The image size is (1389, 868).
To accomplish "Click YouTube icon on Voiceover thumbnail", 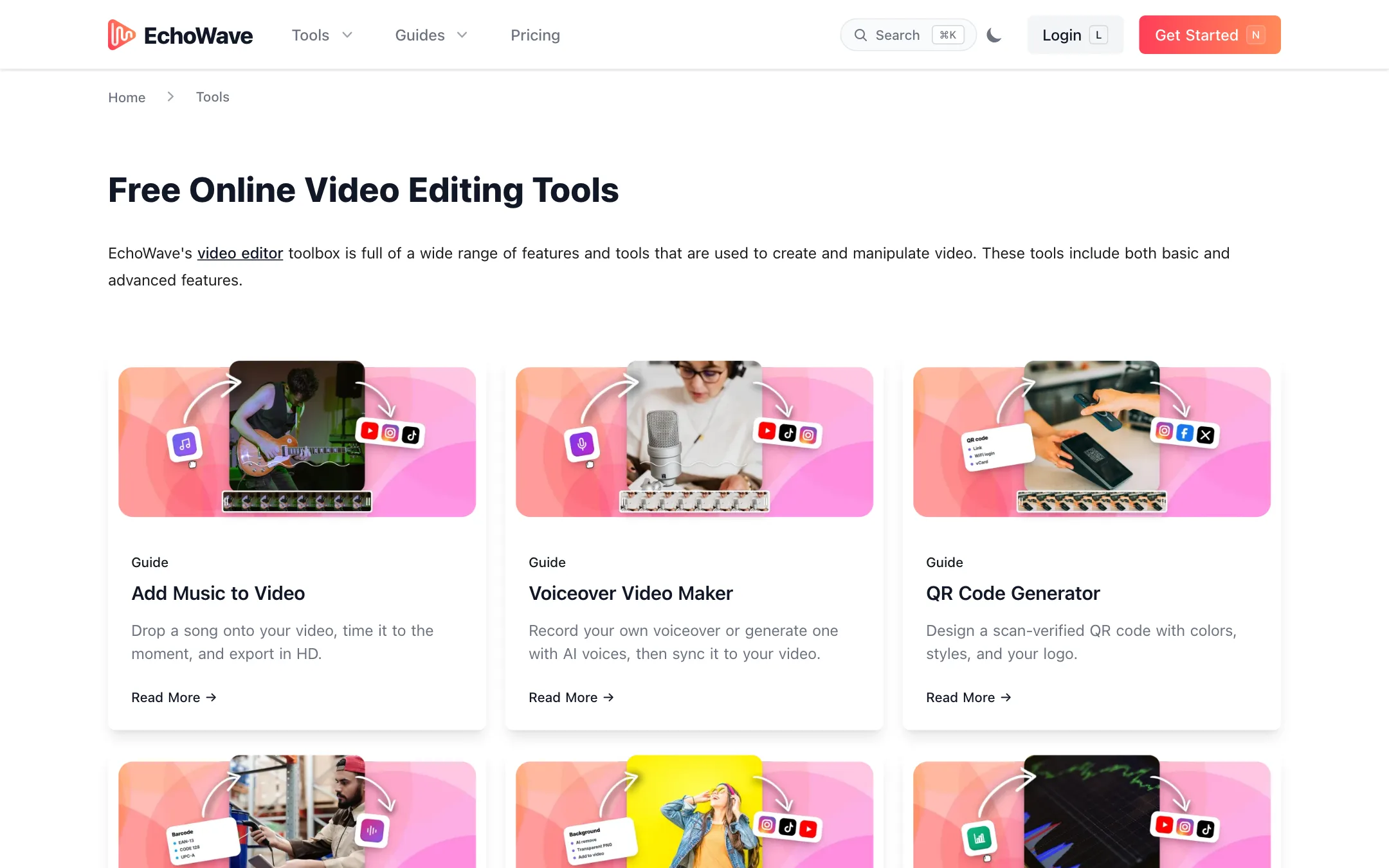I will [767, 431].
